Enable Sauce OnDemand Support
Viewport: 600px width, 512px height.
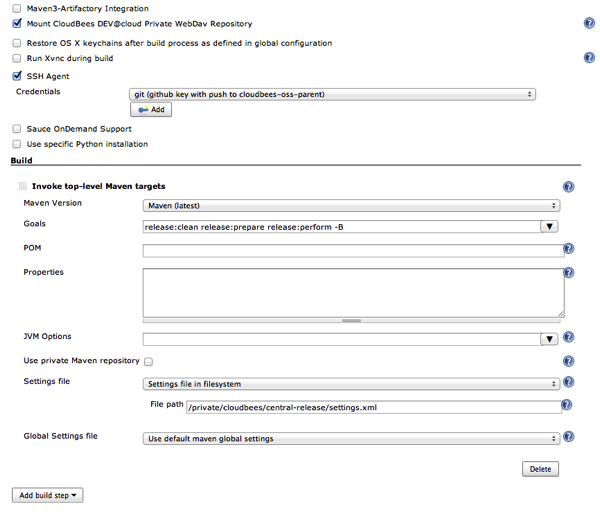(16, 129)
